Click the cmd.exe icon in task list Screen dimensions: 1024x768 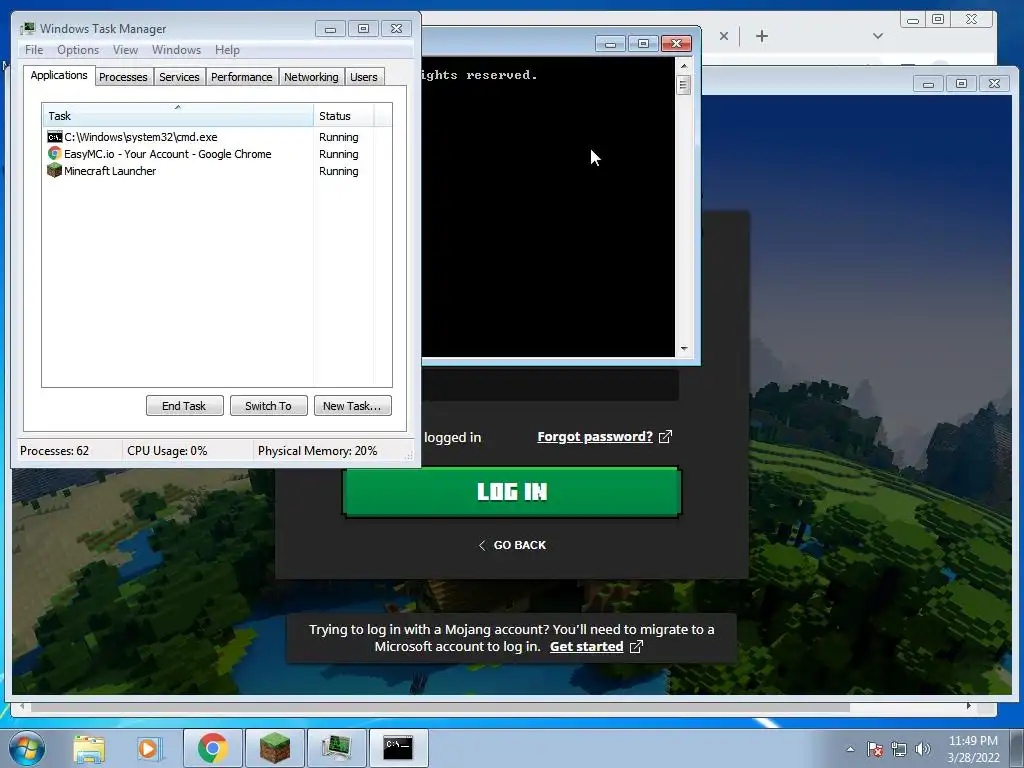tap(54, 137)
